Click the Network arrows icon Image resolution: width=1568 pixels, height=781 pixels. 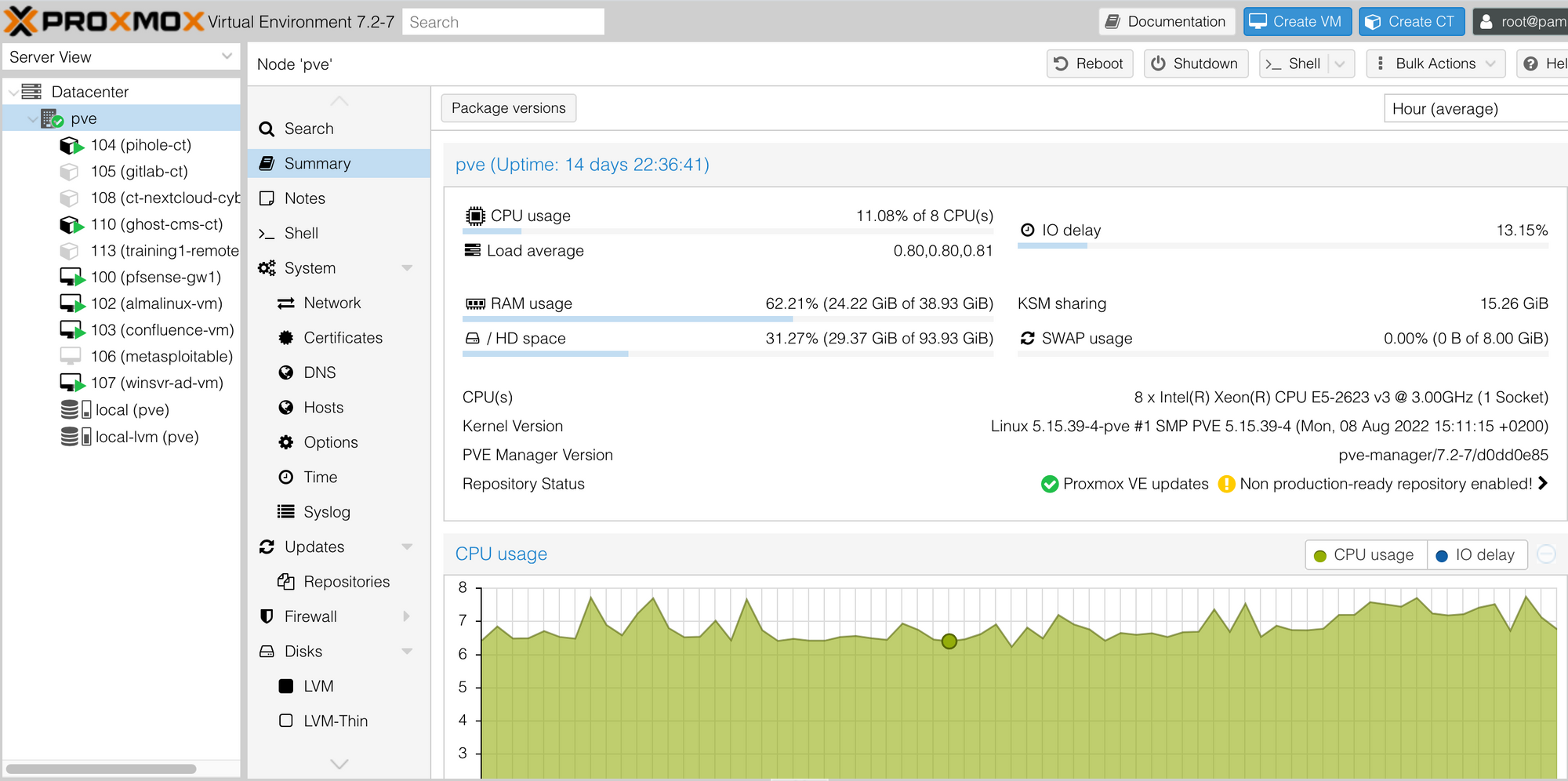point(286,303)
